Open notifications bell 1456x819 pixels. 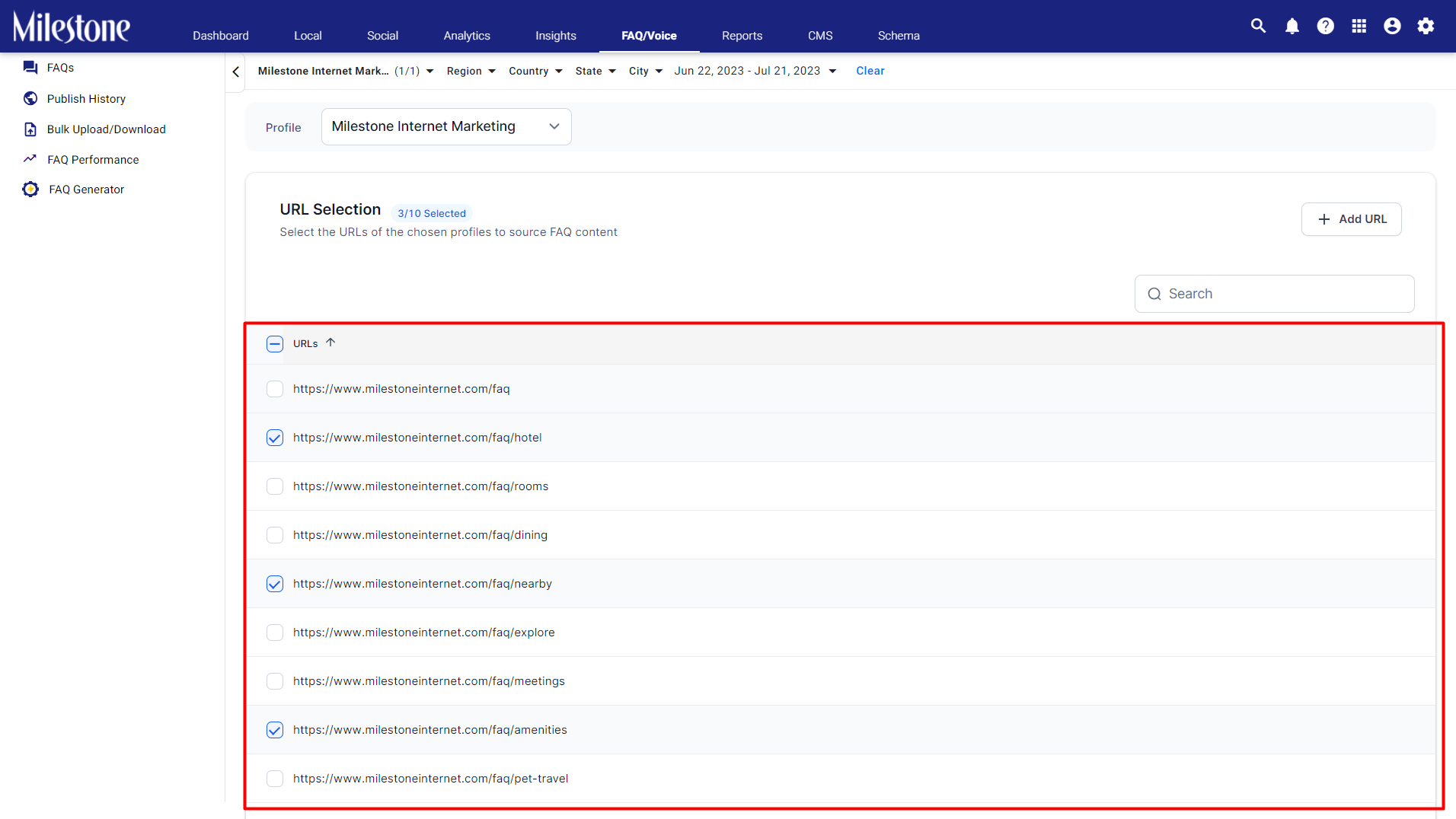(x=1292, y=27)
